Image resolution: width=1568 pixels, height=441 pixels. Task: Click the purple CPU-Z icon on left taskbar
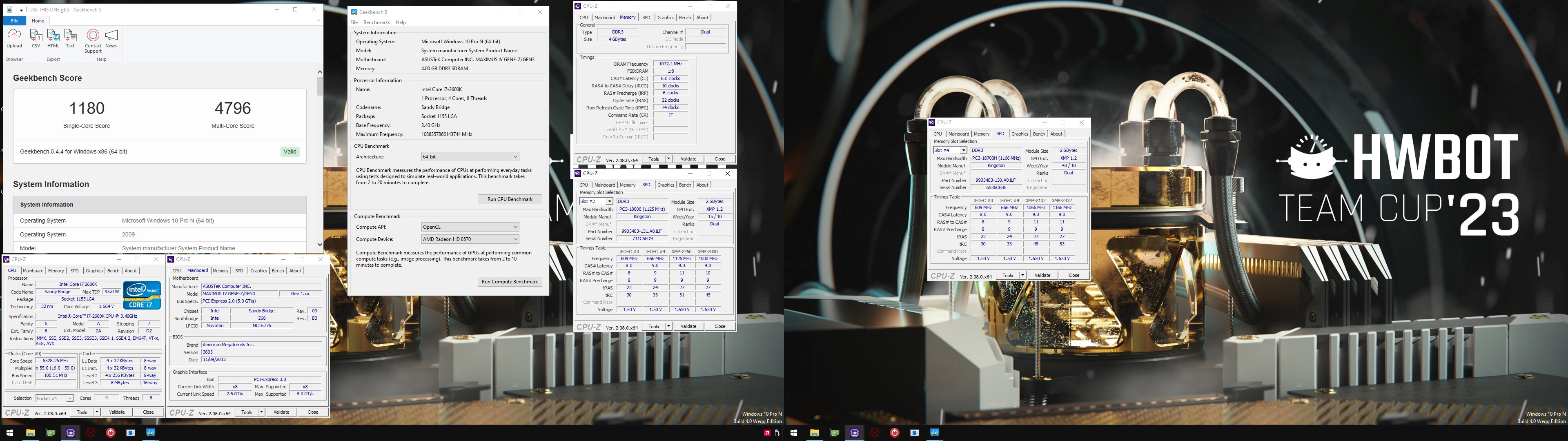pyautogui.click(x=71, y=433)
